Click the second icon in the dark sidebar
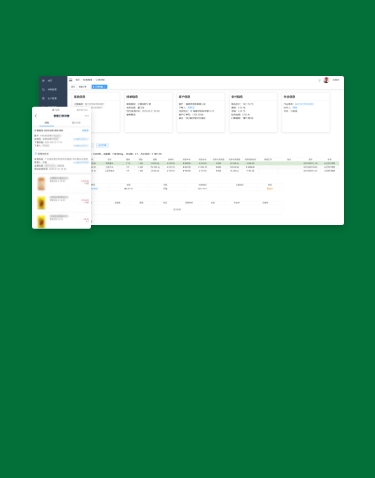 (43, 90)
